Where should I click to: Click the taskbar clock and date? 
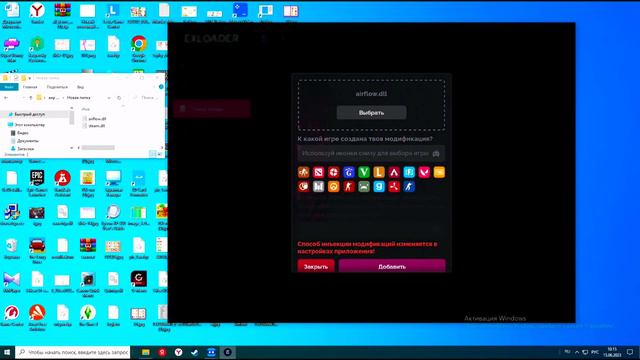point(612,352)
